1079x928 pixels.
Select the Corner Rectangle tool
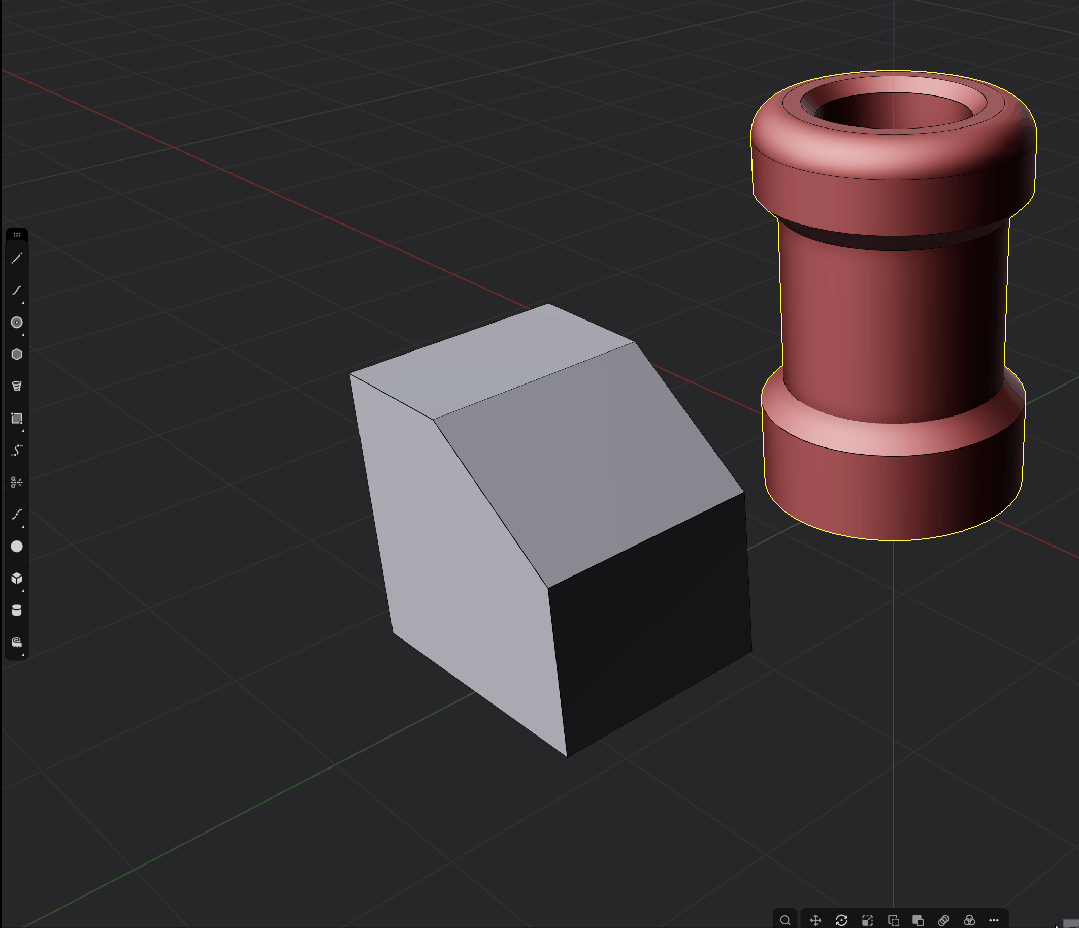coord(17,418)
